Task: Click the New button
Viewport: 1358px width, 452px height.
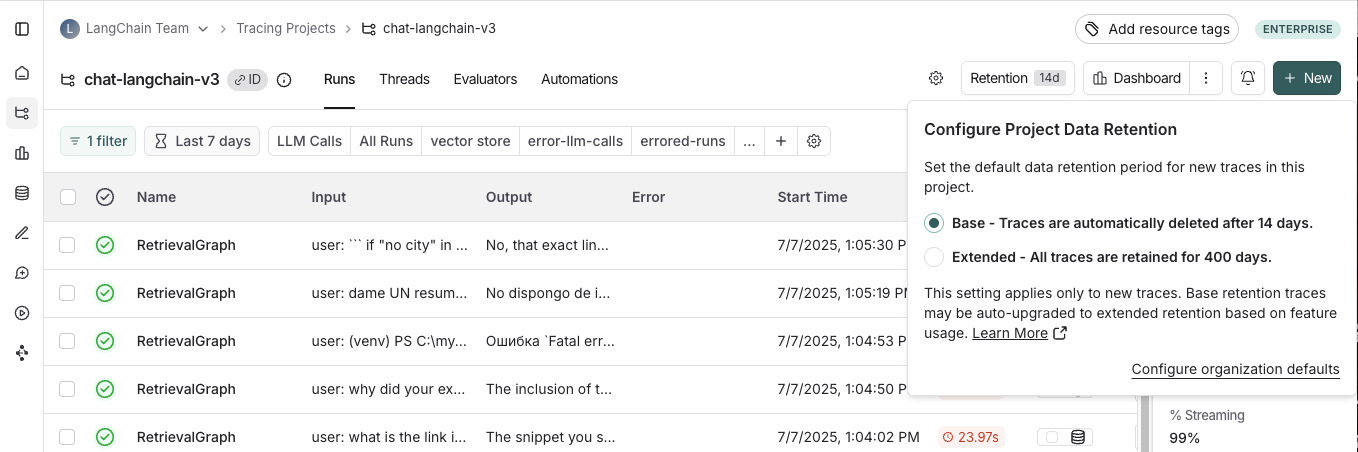Action: click(x=1307, y=78)
